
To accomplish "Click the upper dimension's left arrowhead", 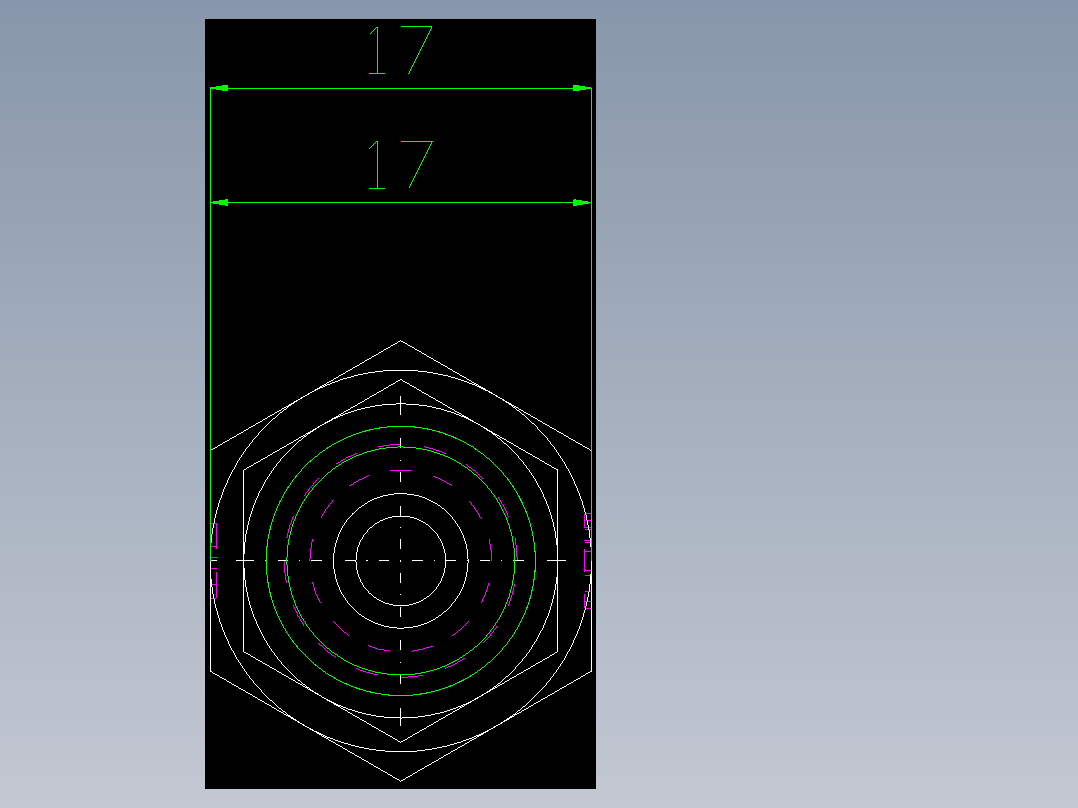I will pos(222,88).
